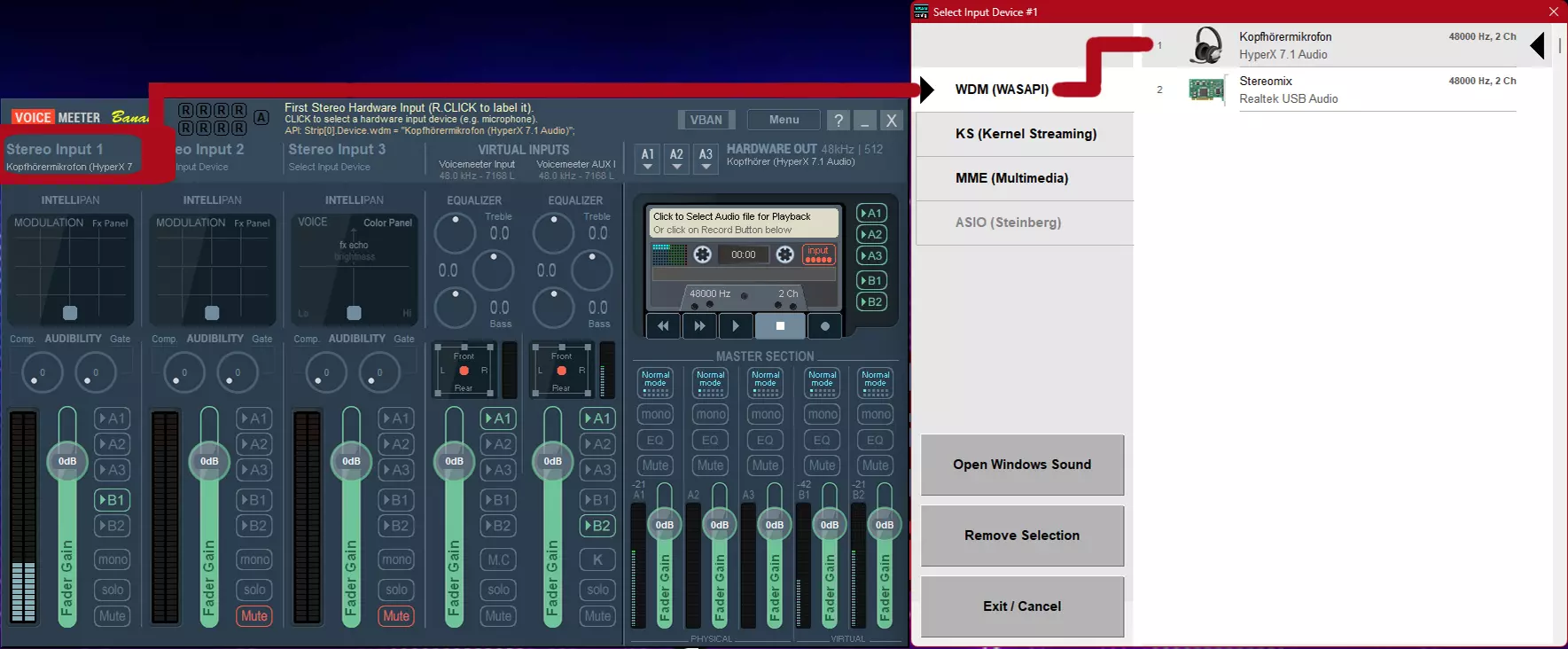Open EQ for master A2 bus
The width and height of the screenshot is (1568, 649).
pyautogui.click(x=711, y=440)
